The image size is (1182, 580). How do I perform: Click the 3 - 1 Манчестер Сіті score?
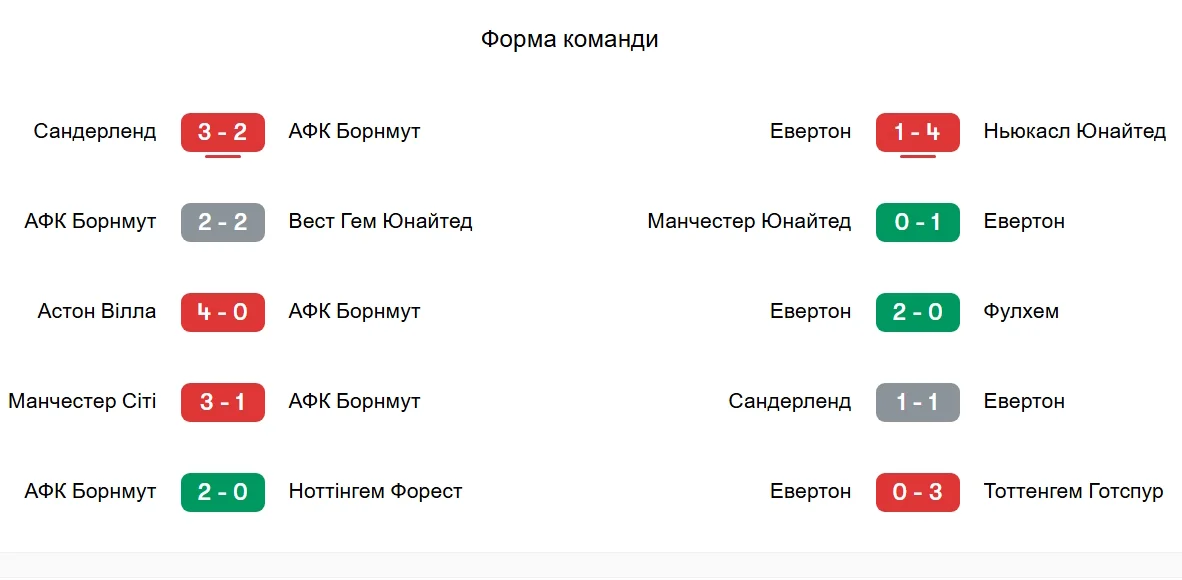click(222, 402)
